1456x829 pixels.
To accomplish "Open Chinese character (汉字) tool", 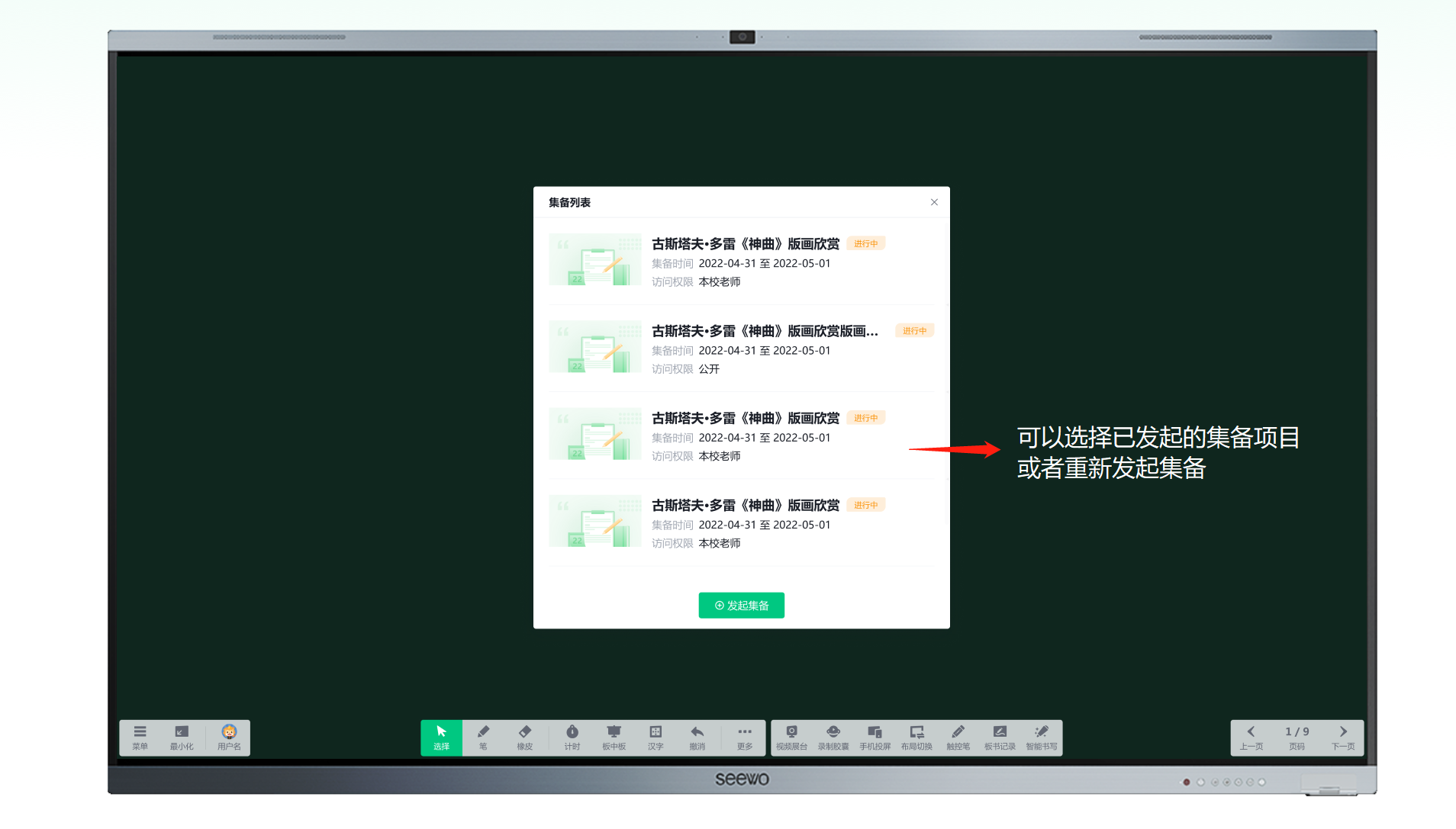I will 656,737.
